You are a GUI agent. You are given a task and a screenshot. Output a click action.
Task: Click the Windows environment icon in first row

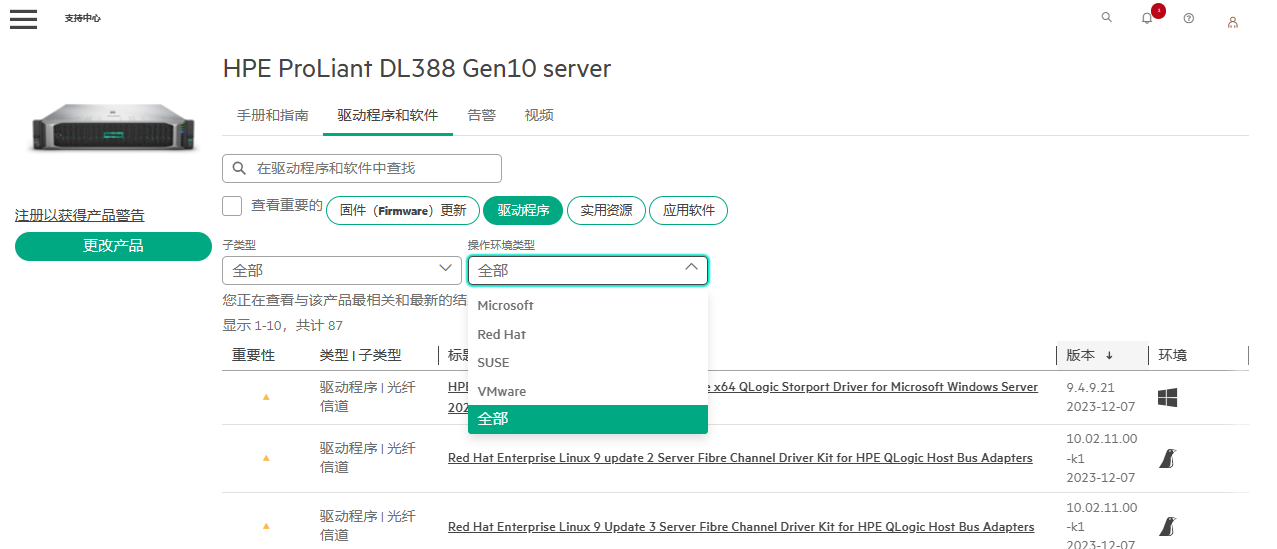tap(1167, 398)
